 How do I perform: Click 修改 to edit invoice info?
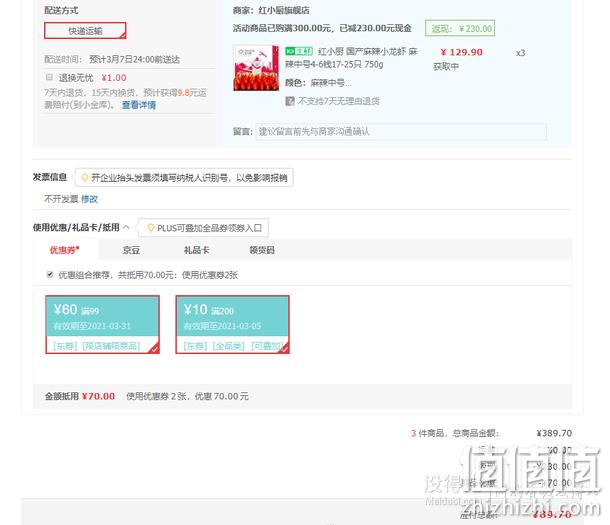89,199
